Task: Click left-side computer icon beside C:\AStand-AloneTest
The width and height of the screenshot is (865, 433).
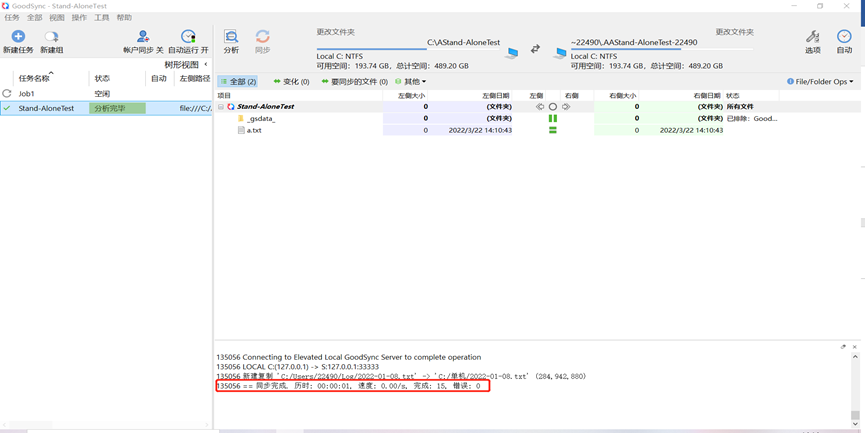Action: (x=511, y=53)
